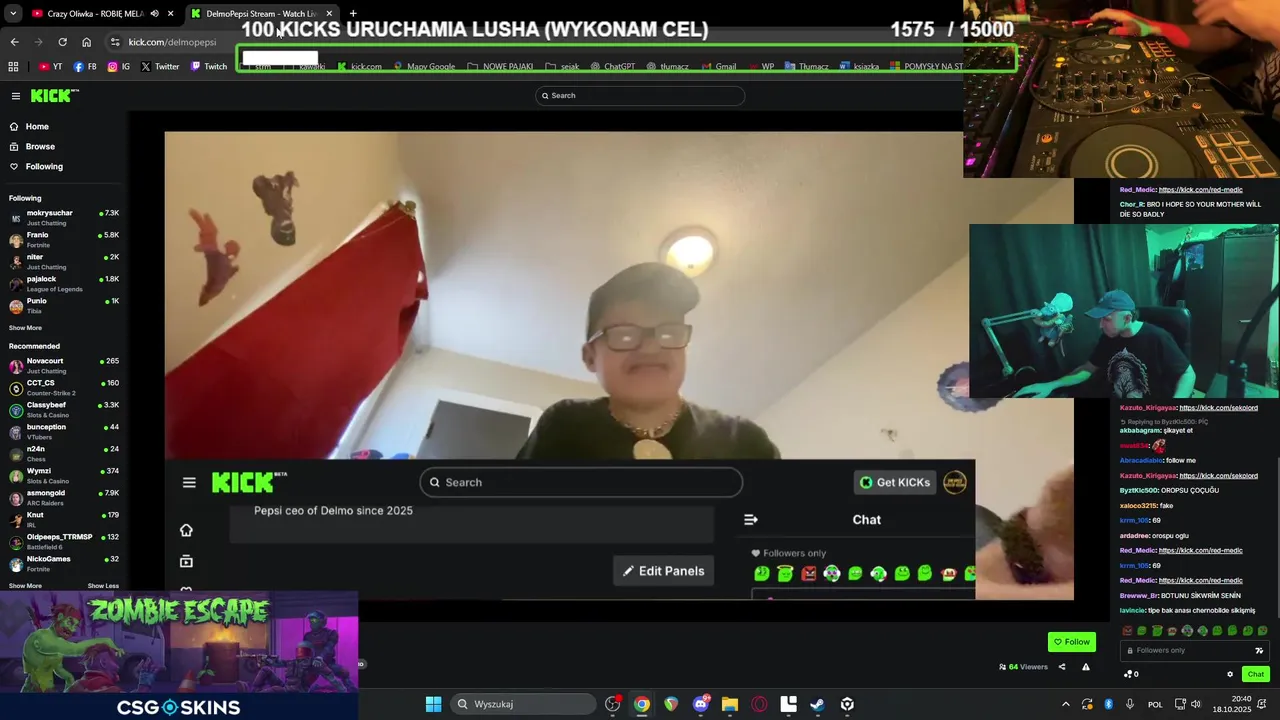Click the channel points icon showing 0
The image size is (1280, 720).
coord(1131,674)
